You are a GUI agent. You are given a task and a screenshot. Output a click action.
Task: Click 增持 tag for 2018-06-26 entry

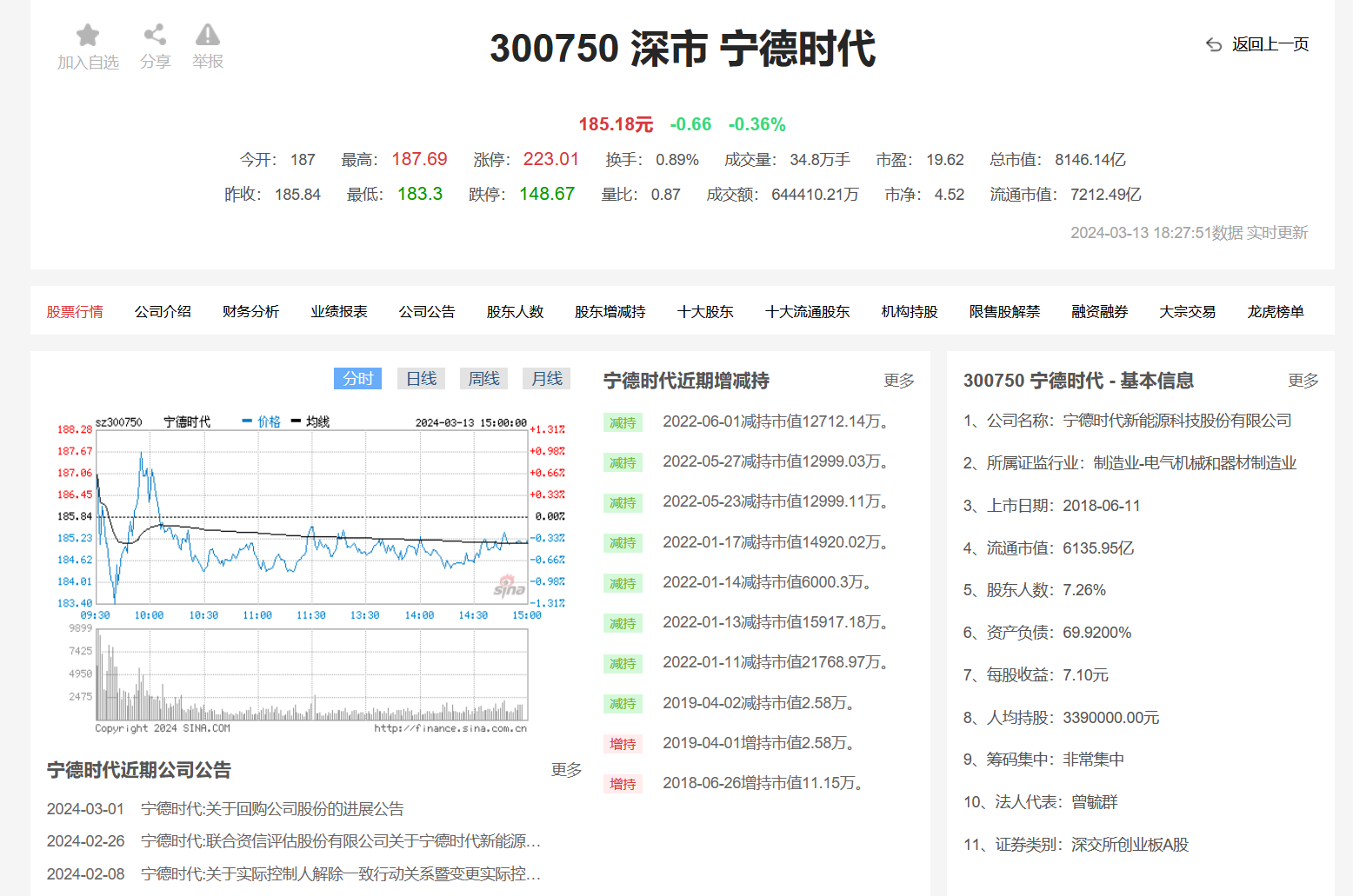(x=623, y=784)
